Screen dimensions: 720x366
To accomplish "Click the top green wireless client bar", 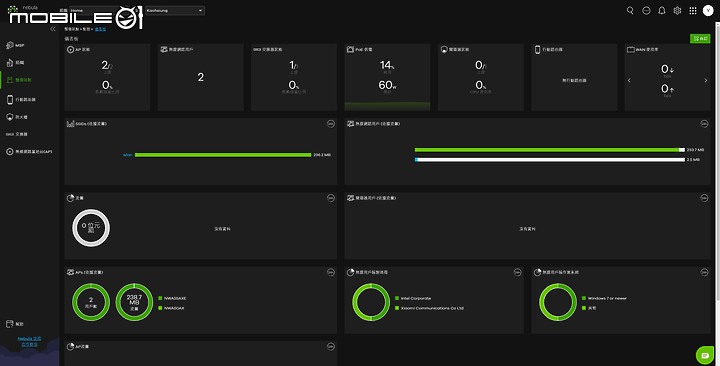I will pyautogui.click(x=550, y=150).
